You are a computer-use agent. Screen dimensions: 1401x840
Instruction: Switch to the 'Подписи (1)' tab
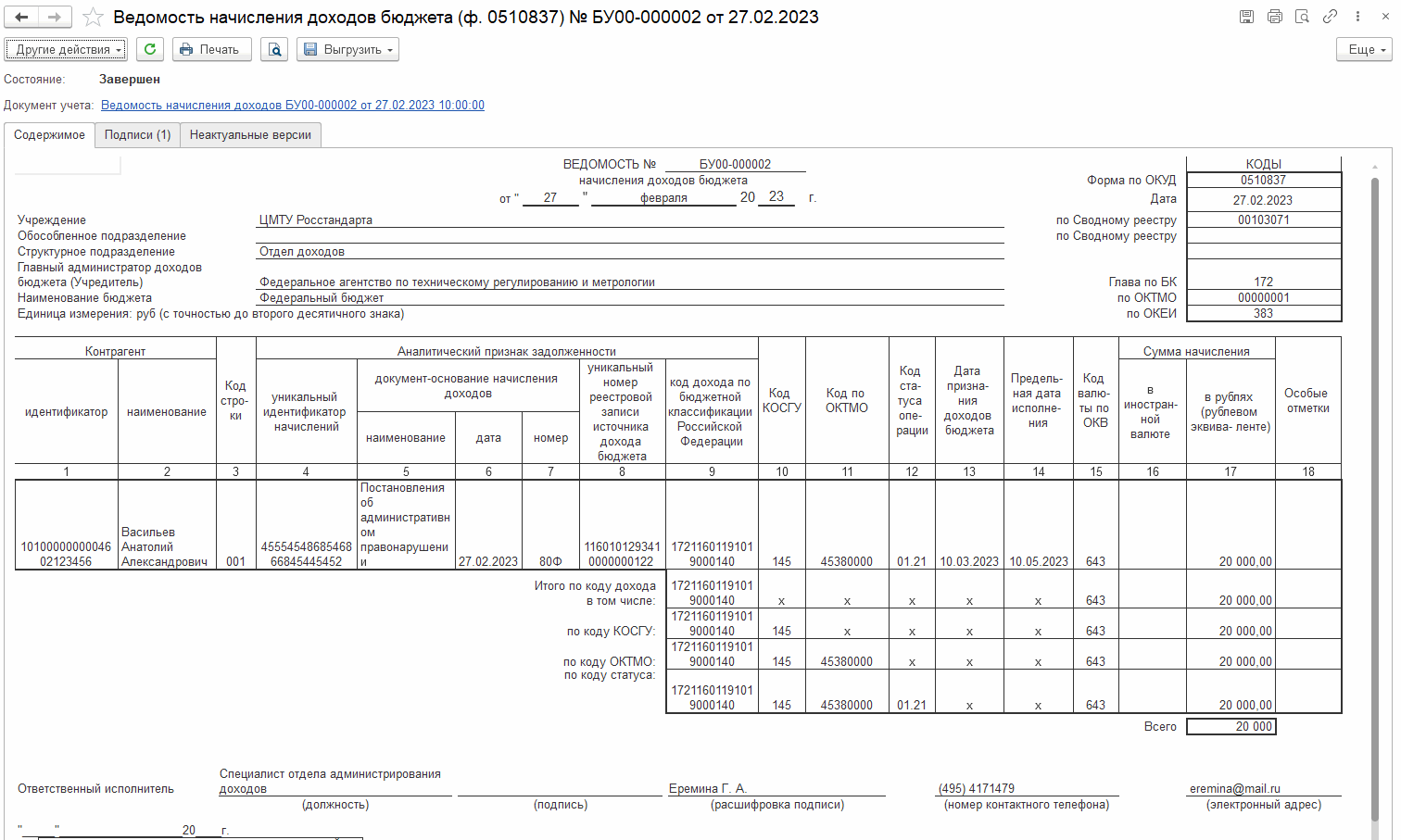click(x=137, y=134)
